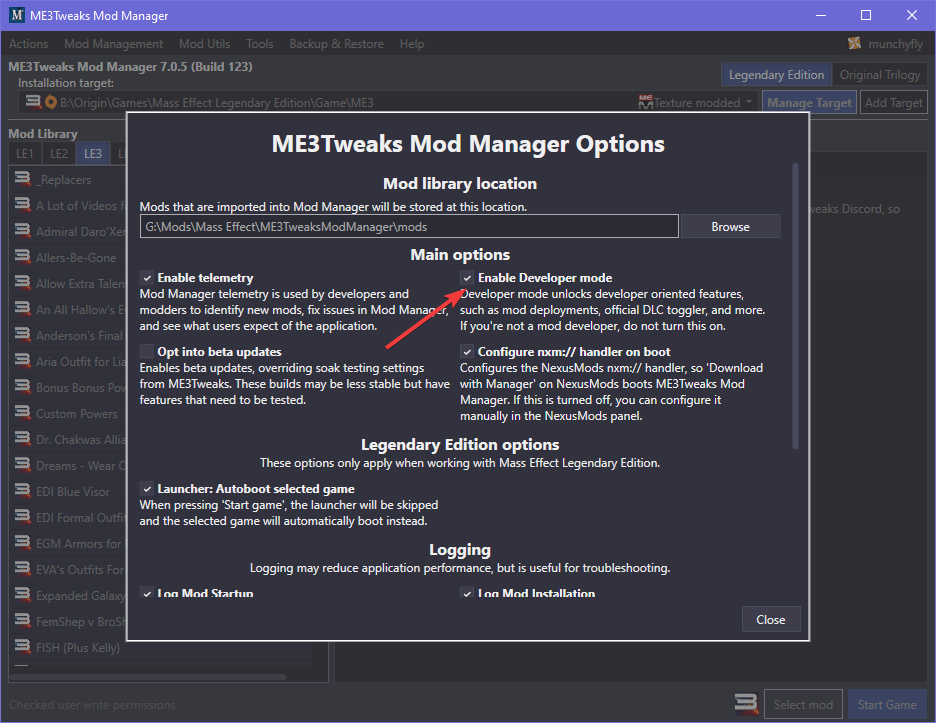Click the NexusMods user avatar icon
Screen dimensions: 936x723
[855, 44]
